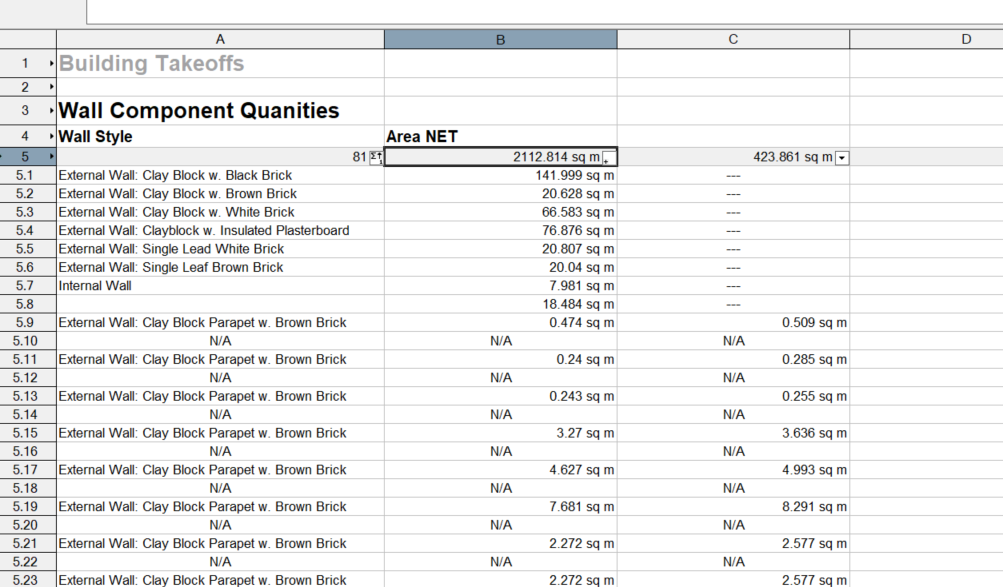Click the Clayblock w. Insulated Plasterboard cell
1003x587 pixels.
(220, 231)
